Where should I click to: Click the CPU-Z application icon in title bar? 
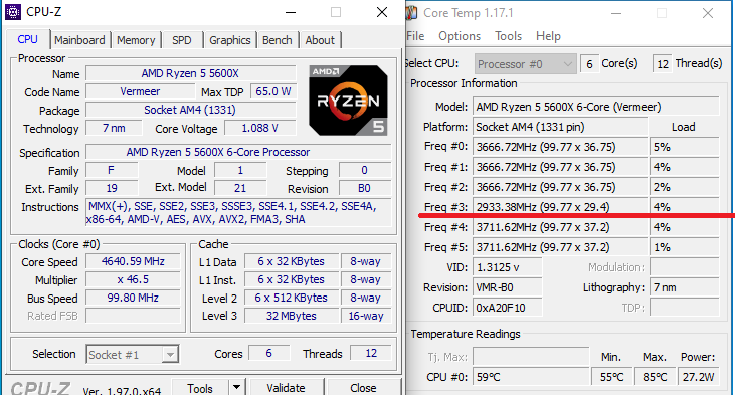click(13, 12)
